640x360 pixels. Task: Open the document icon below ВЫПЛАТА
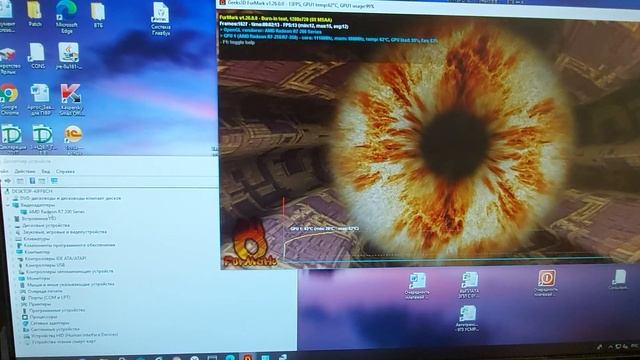[467, 318]
